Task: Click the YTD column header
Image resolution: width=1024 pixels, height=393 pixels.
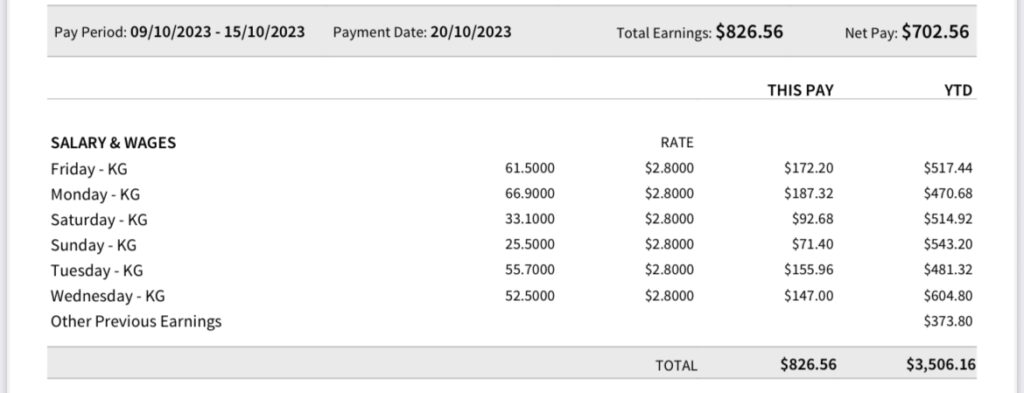Action: [959, 90]
